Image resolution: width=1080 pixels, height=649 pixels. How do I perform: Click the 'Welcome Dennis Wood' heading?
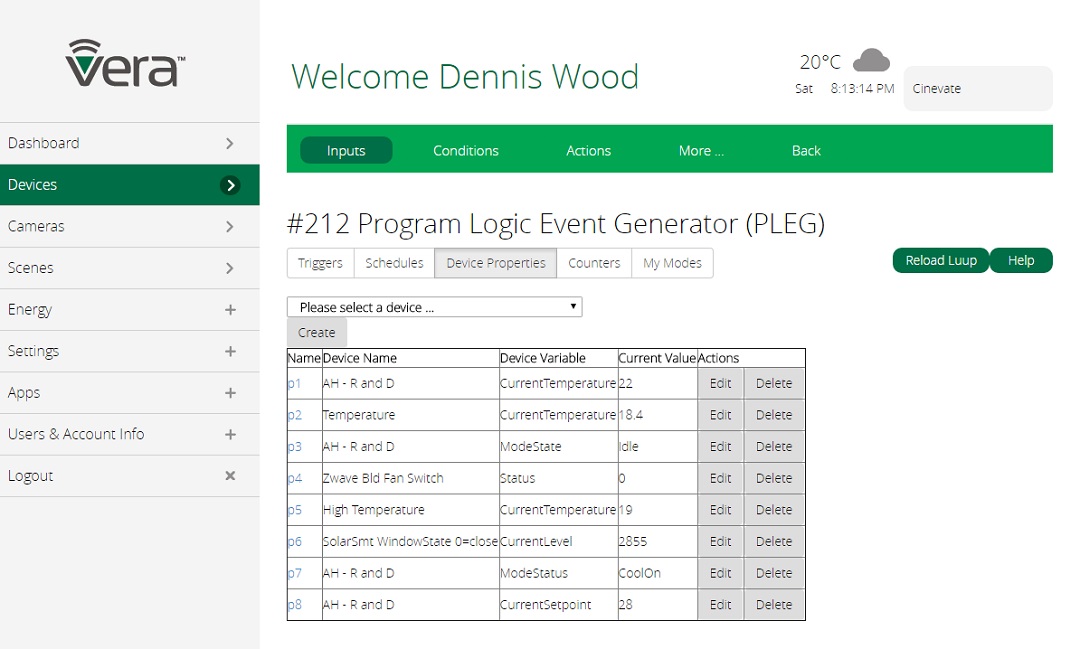point(465,76)
